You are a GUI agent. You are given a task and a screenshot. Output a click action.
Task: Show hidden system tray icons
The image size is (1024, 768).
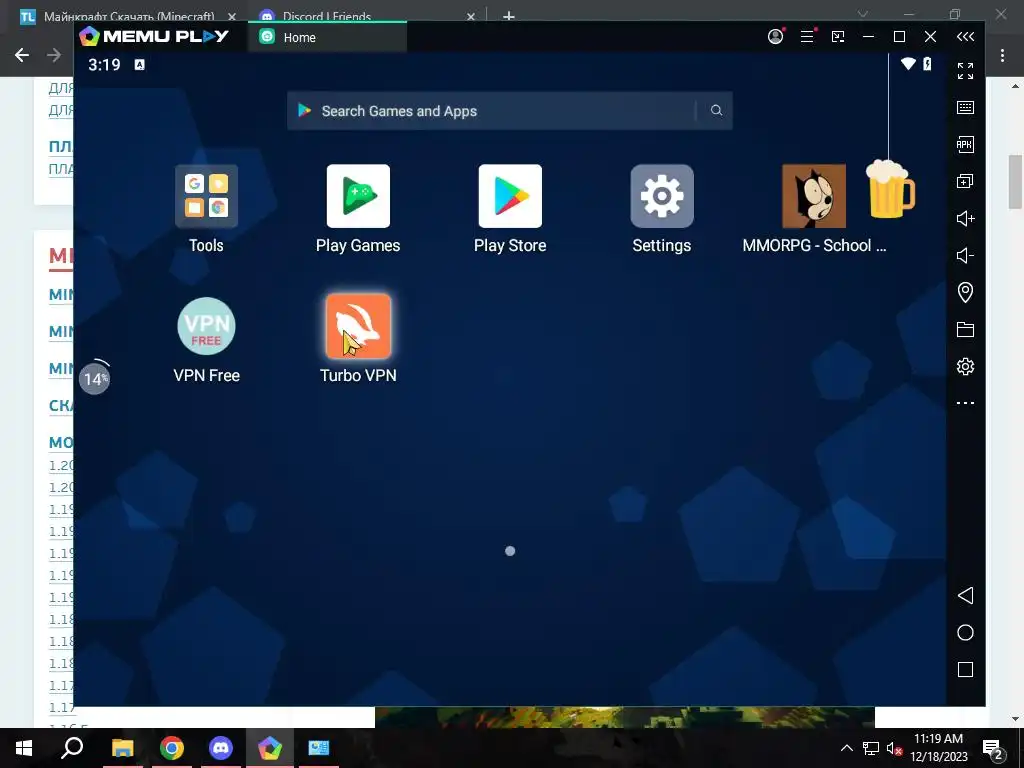tap(846, 748)
